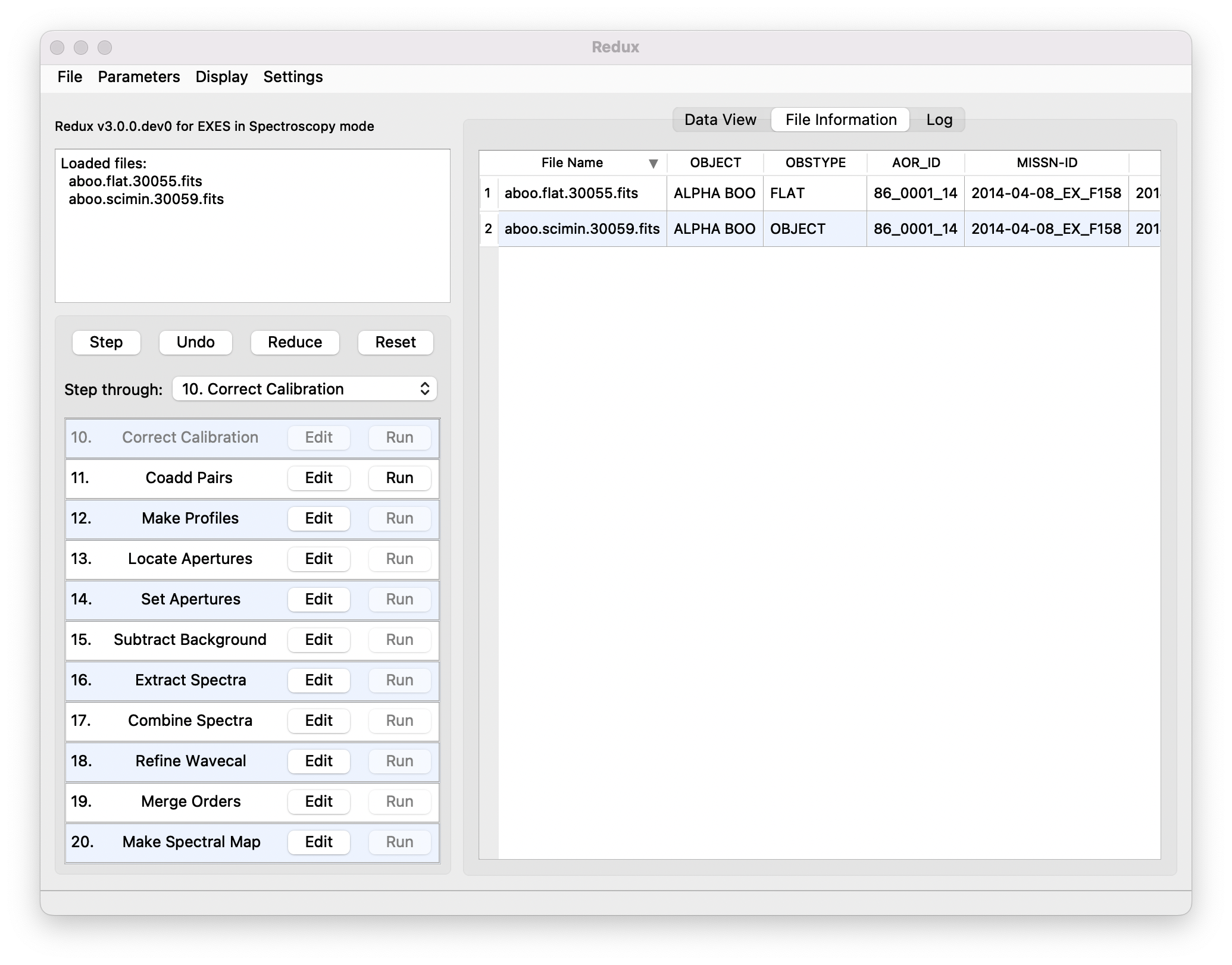Click the Undo button

pyautogui.click(x=195, y=342)
